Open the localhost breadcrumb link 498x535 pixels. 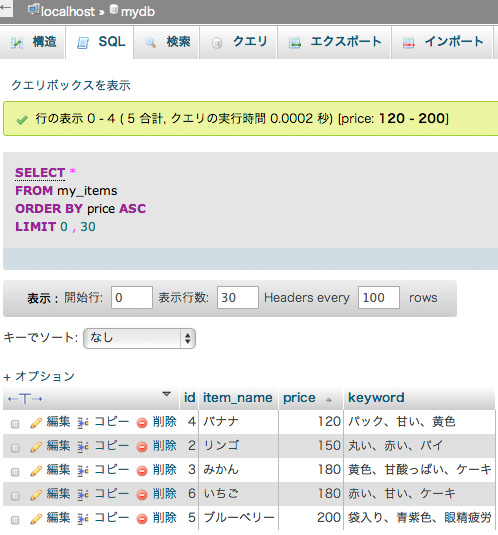[68, 12]
